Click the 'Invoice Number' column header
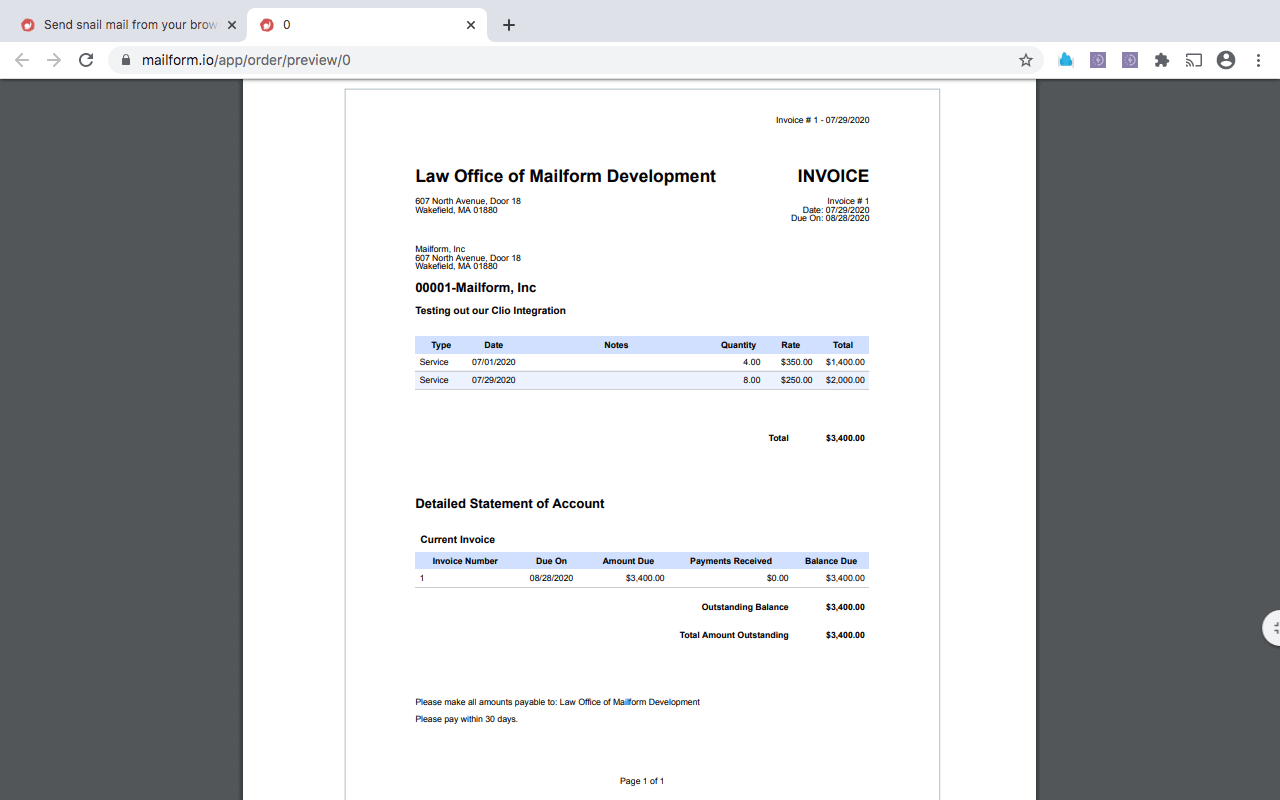The width and height of the screenshot is (1280, 800). [x=465, y=561]
